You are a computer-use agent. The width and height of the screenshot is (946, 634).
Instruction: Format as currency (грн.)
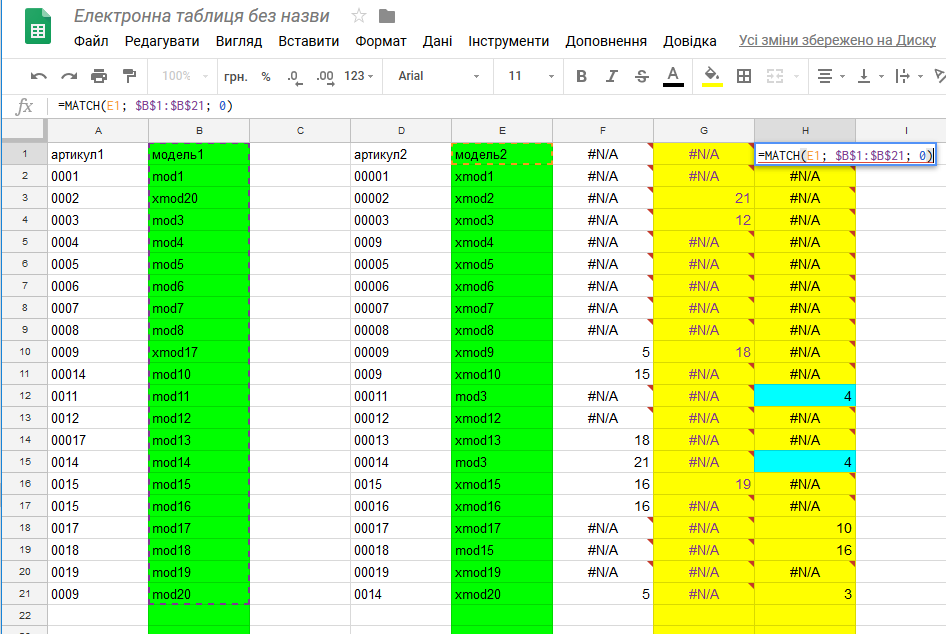coord(236,77)
